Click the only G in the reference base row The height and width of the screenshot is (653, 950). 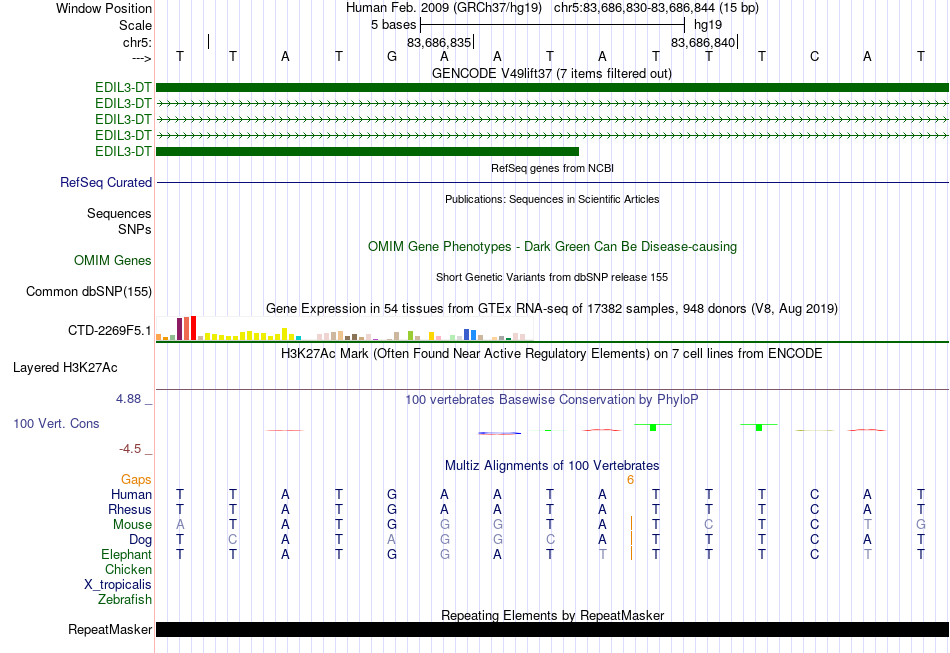click(x=392, y=56)
